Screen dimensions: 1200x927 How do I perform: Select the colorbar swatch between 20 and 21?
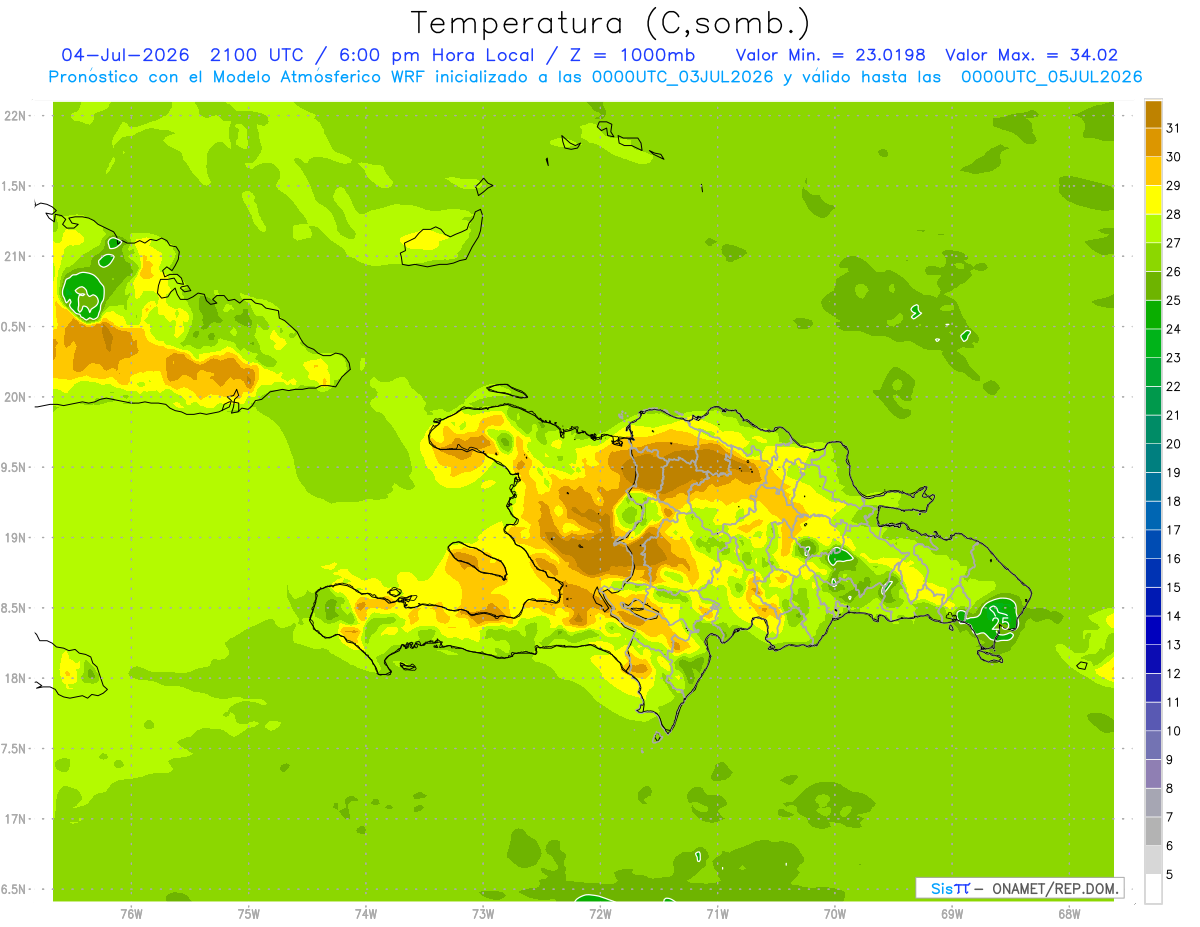1153,429
